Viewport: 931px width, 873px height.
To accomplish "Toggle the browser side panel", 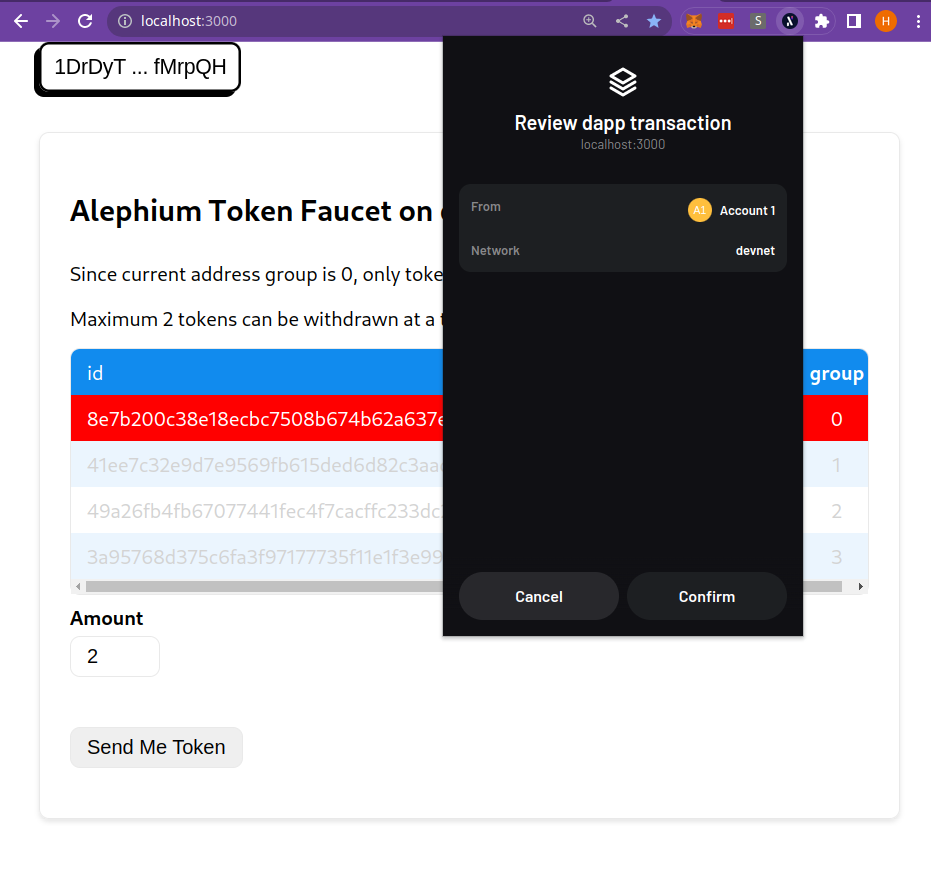I will [854, 21].
